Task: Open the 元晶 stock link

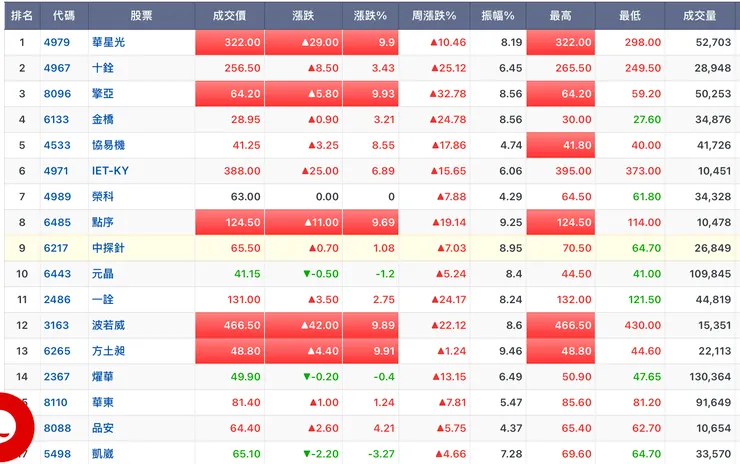Action: click(103, 274)
